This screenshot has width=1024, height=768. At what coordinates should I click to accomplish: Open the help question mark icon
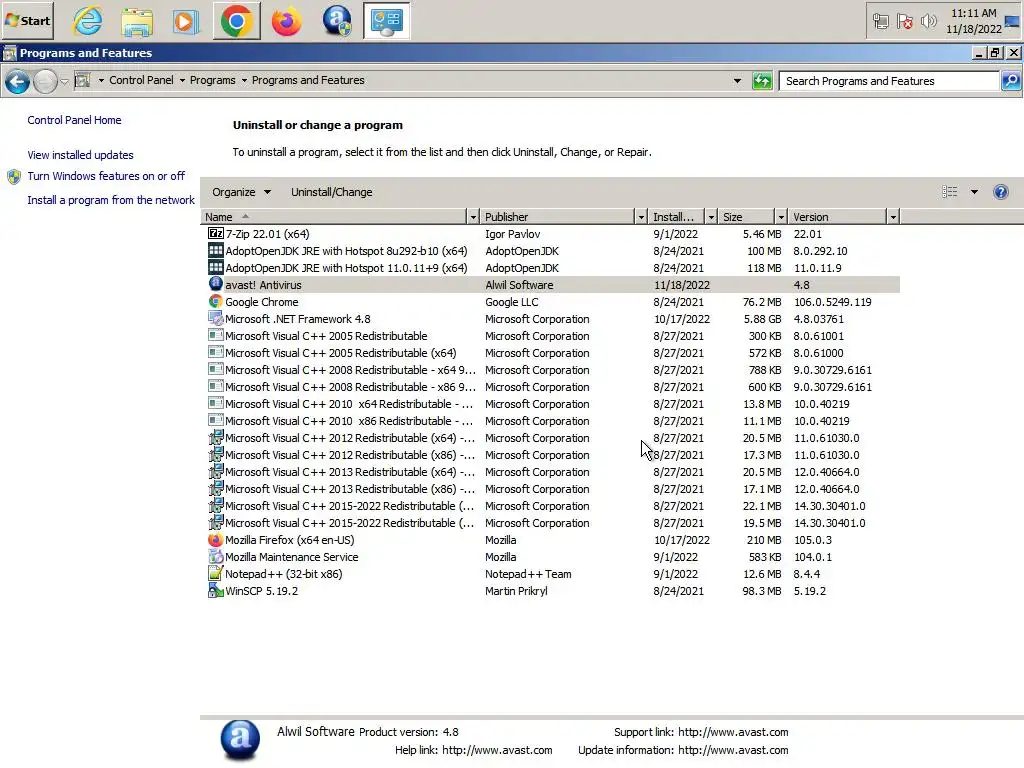point(1000,192)
